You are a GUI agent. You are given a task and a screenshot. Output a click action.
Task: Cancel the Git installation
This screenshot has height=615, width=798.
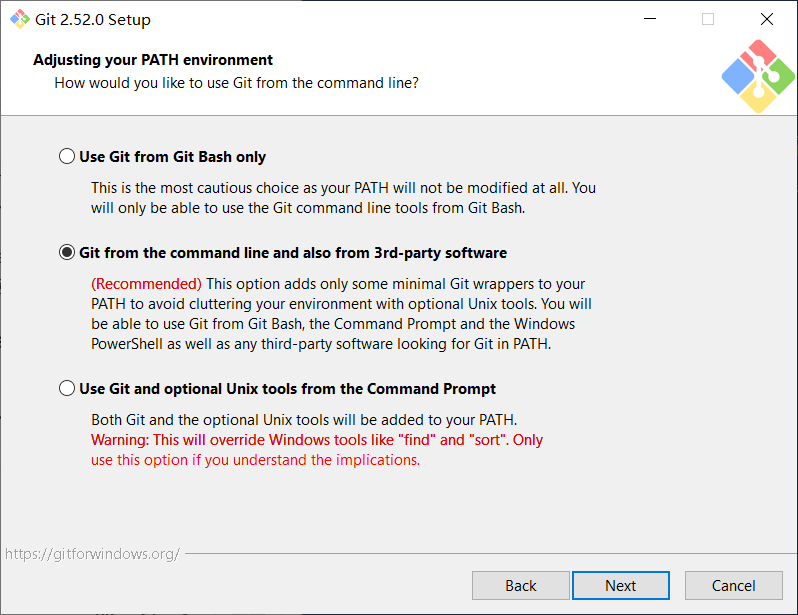click(x=733, y=585)
